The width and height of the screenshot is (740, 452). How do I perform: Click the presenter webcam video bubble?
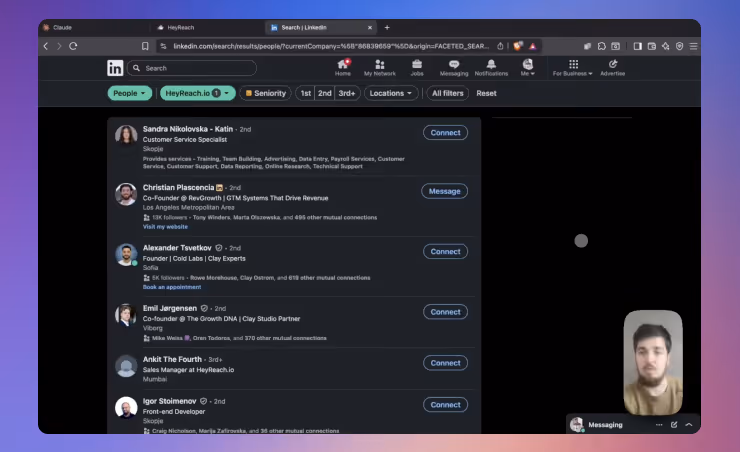(653, 362)
